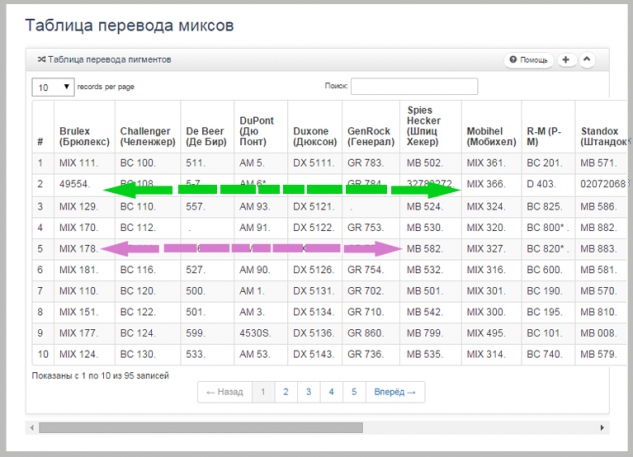Screen dimensions: 633x457
Task: Go to page 3 of the table
Action: pyautogui.click(x=308, y=392)
